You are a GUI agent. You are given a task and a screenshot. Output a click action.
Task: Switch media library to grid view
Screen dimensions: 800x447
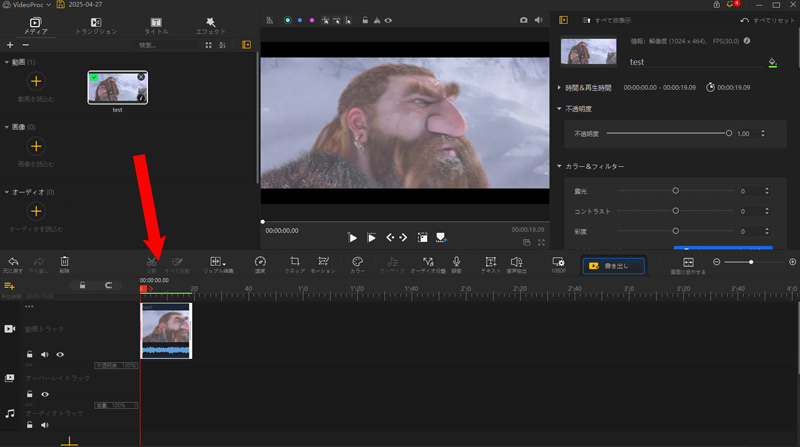pyautogui.click(x=208, y=45)
